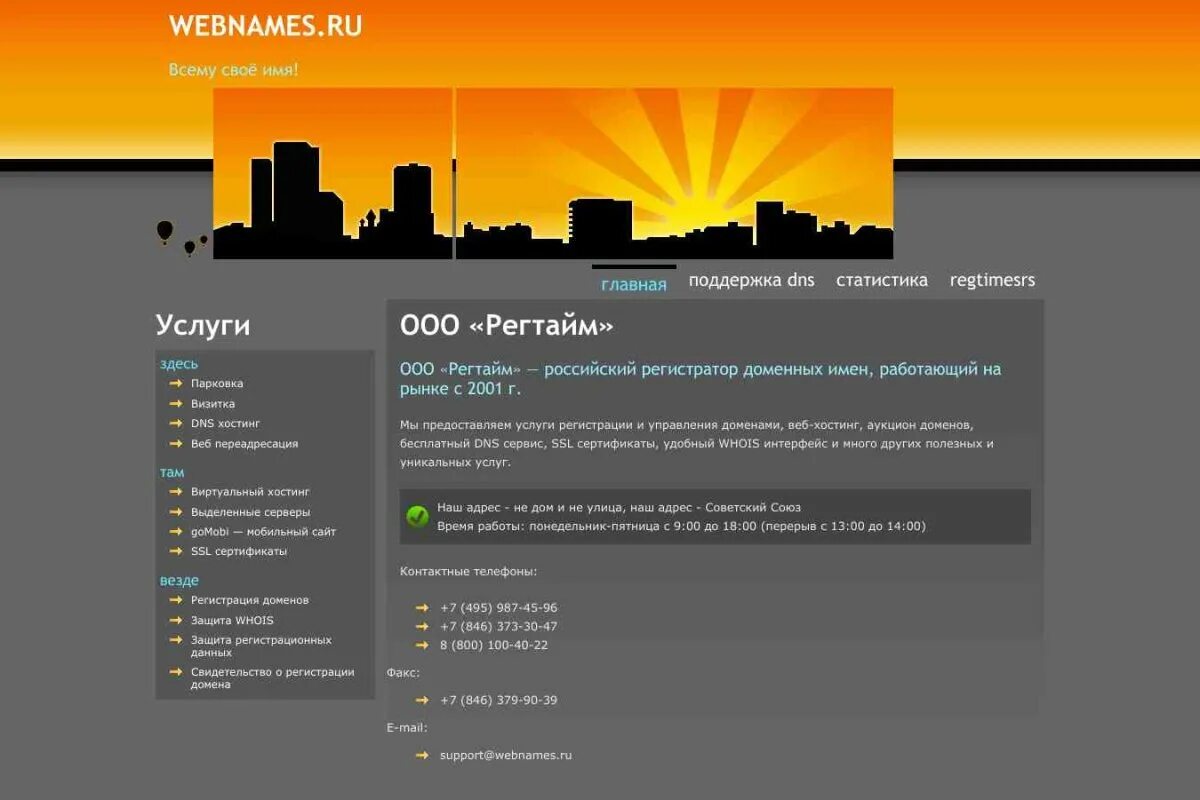The width and height of the screenshot is (1200, 800).
Task: Click the WEBNAMES.RU site logo
Action: (265, 26)
